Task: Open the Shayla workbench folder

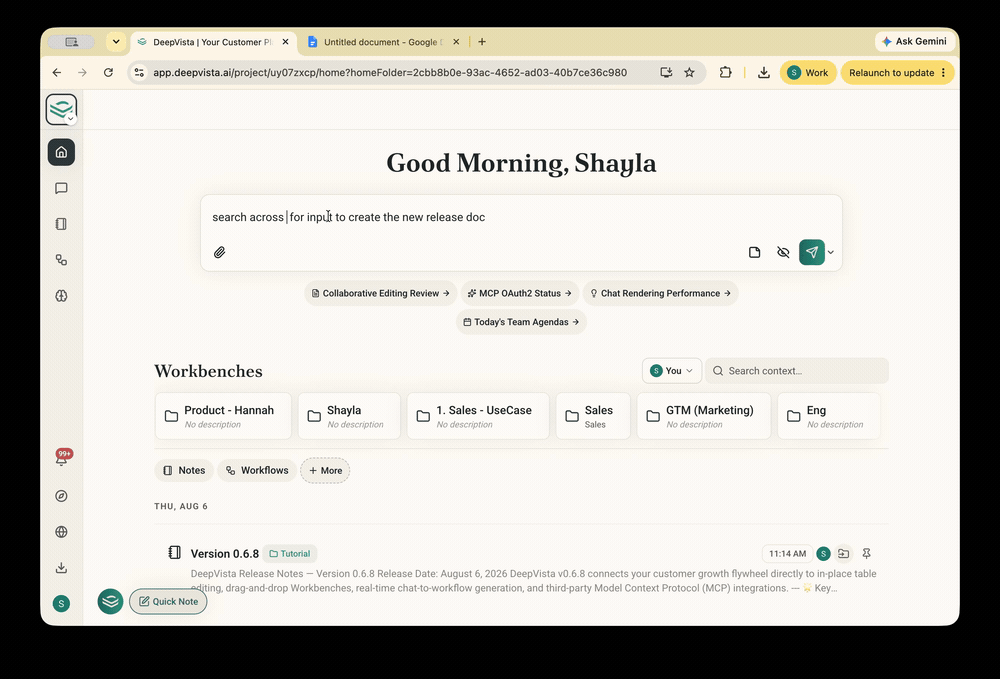Action: (x=349, y=416)
